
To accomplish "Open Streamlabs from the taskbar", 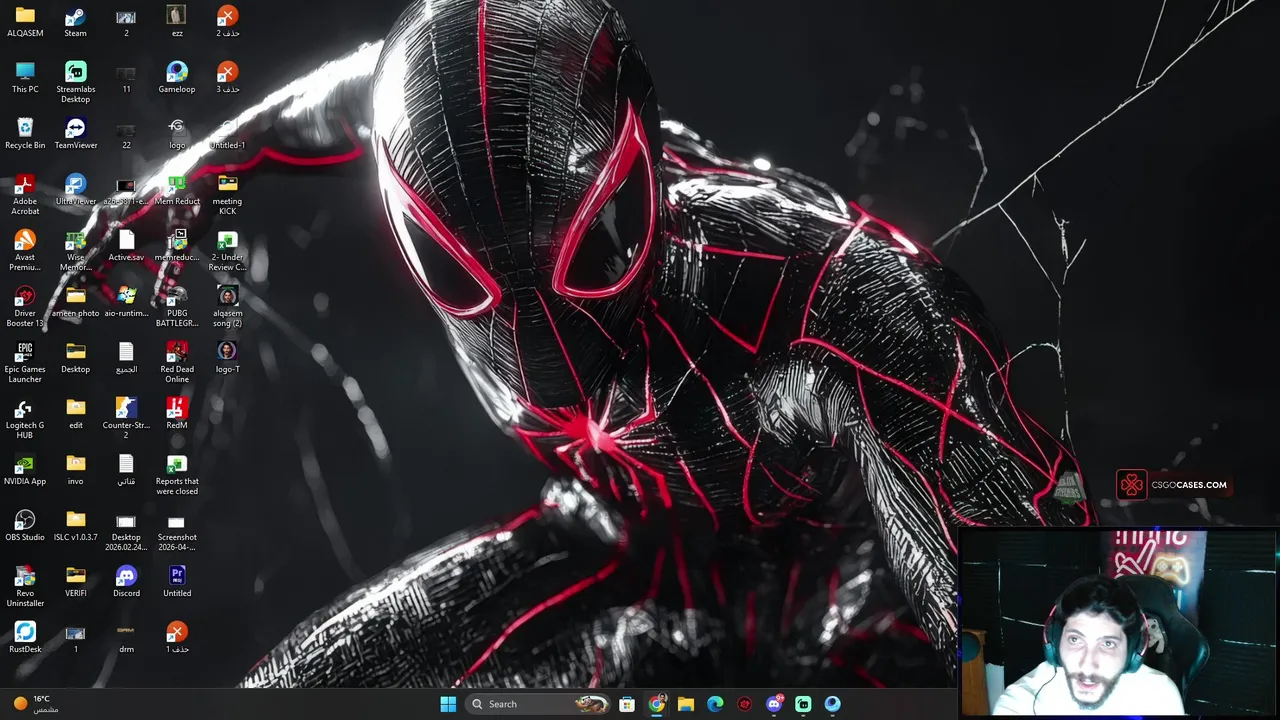I will pos(803,704).
